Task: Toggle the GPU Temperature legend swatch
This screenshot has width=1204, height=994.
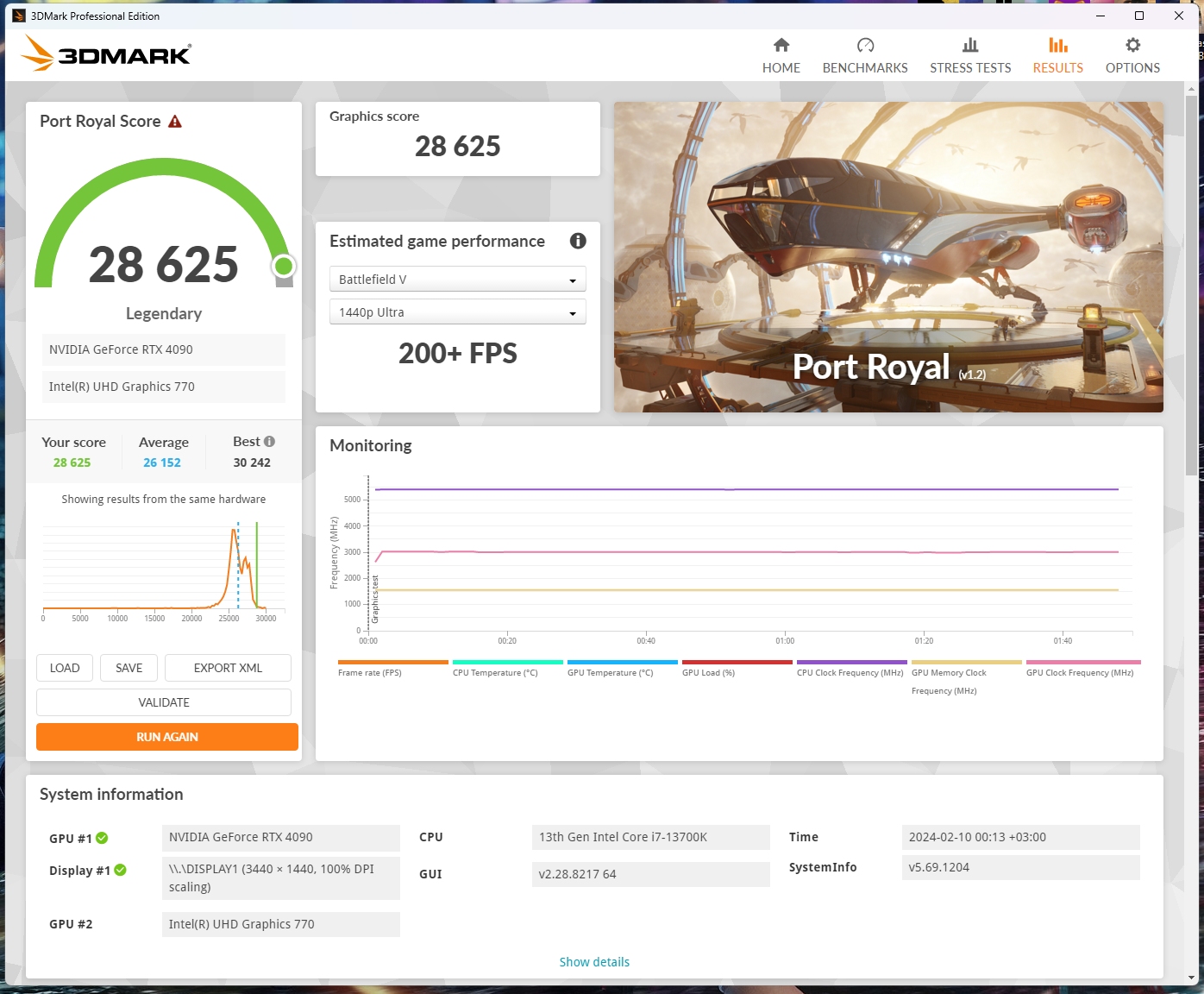Action: pos(622,663)
